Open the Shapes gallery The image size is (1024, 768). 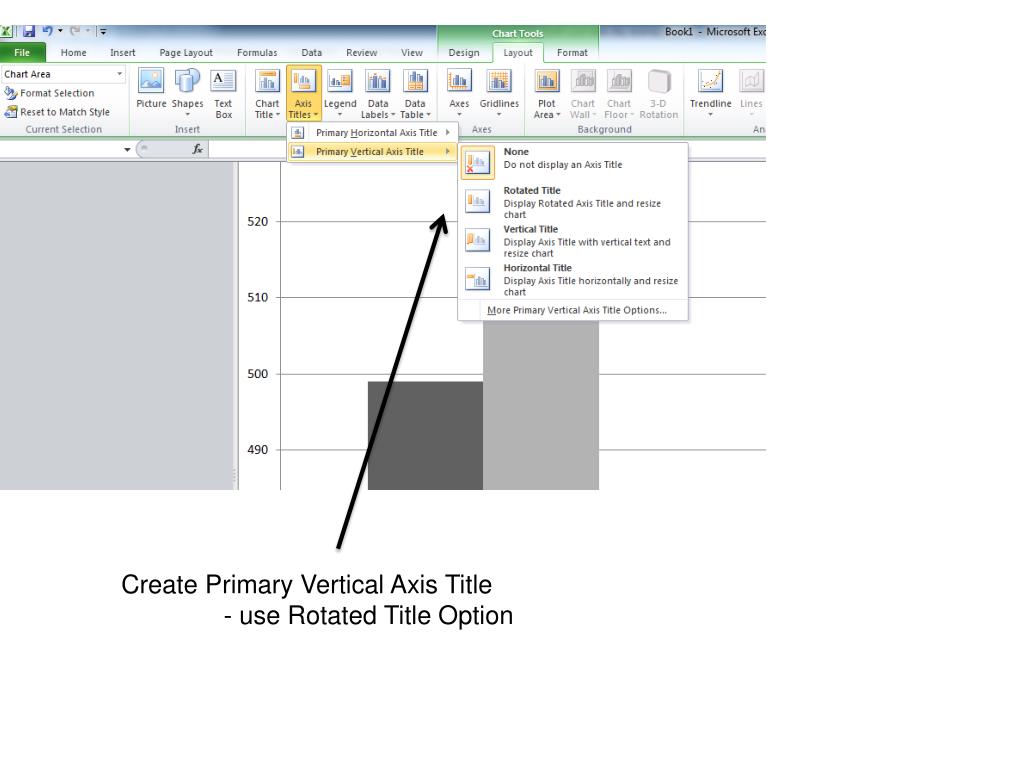[187, 93]
